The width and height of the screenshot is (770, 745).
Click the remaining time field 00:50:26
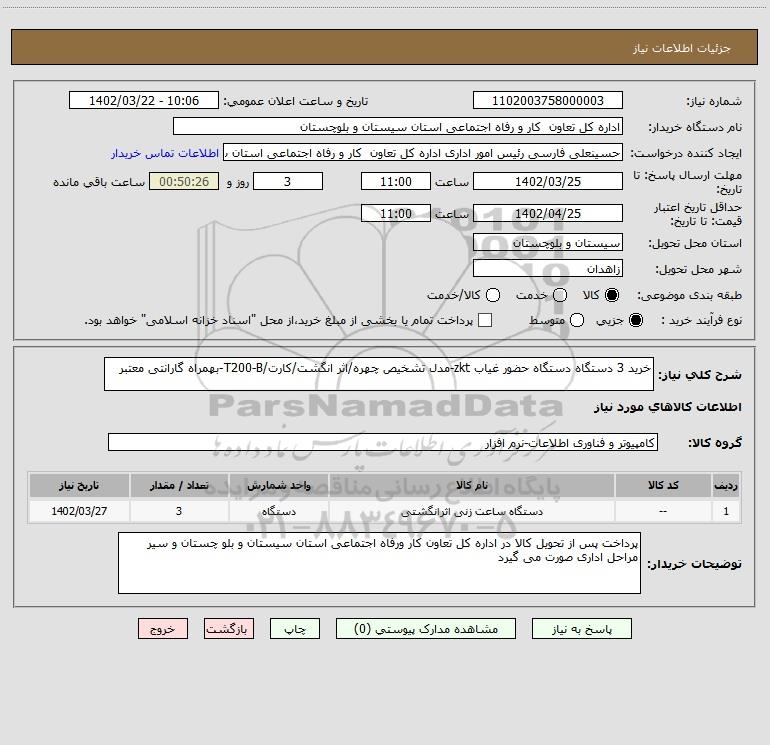pos(184,181)
